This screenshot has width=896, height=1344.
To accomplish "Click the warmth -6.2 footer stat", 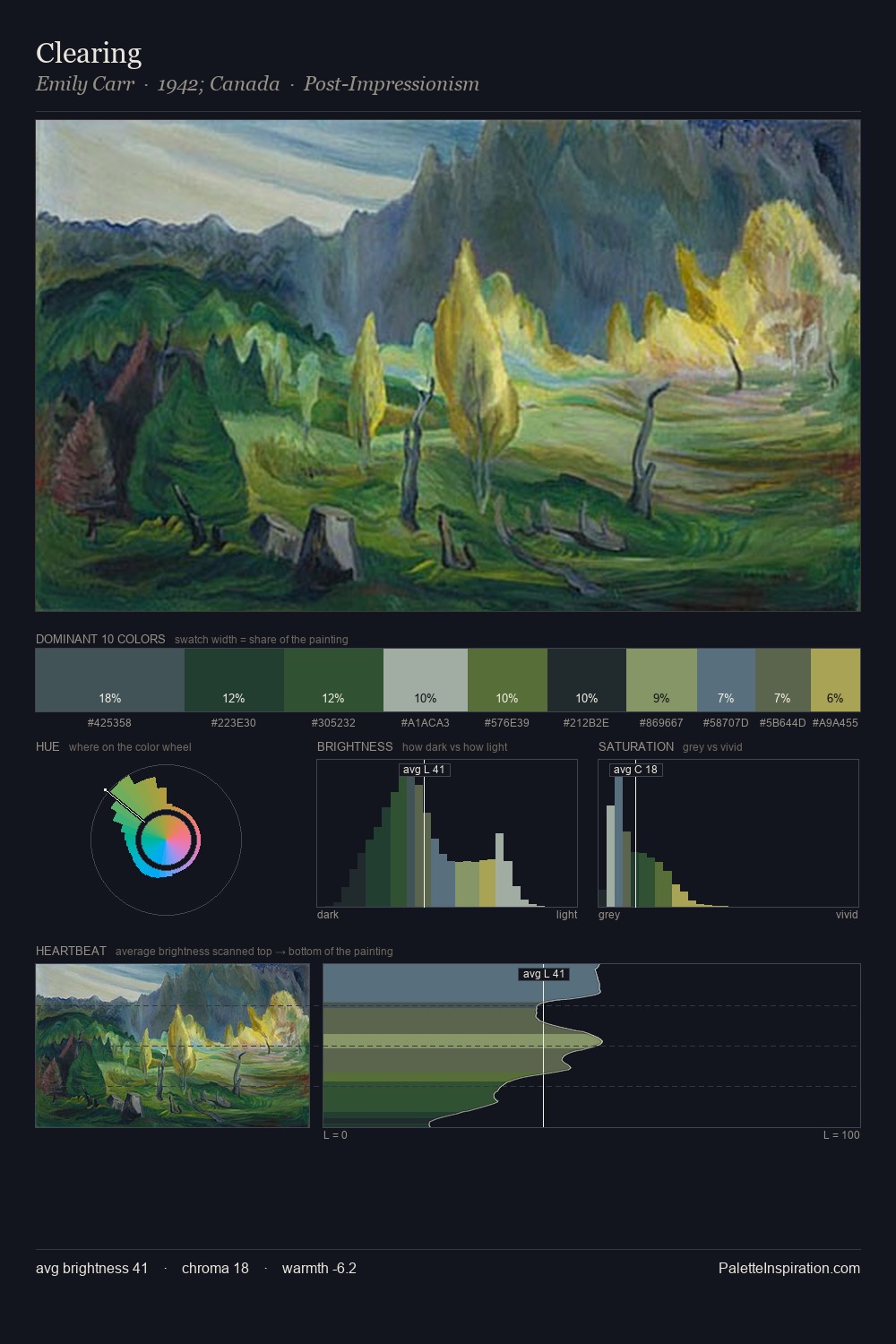I will click(x=319, y=1268).
